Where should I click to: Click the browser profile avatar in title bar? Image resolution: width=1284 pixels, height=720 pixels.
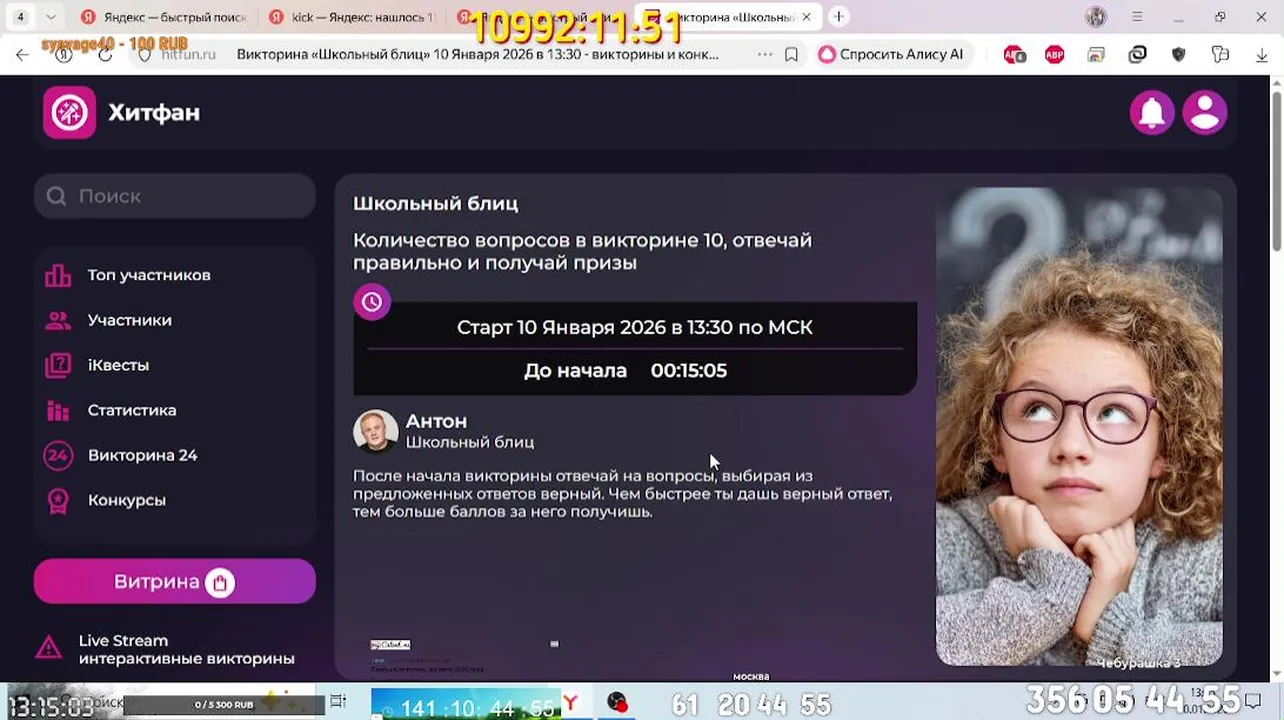pyautogui.click(x=1097, y=17)
